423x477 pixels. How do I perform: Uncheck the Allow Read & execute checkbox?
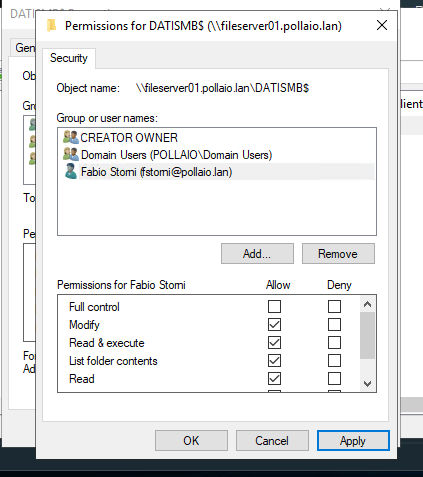pos(274,342)
